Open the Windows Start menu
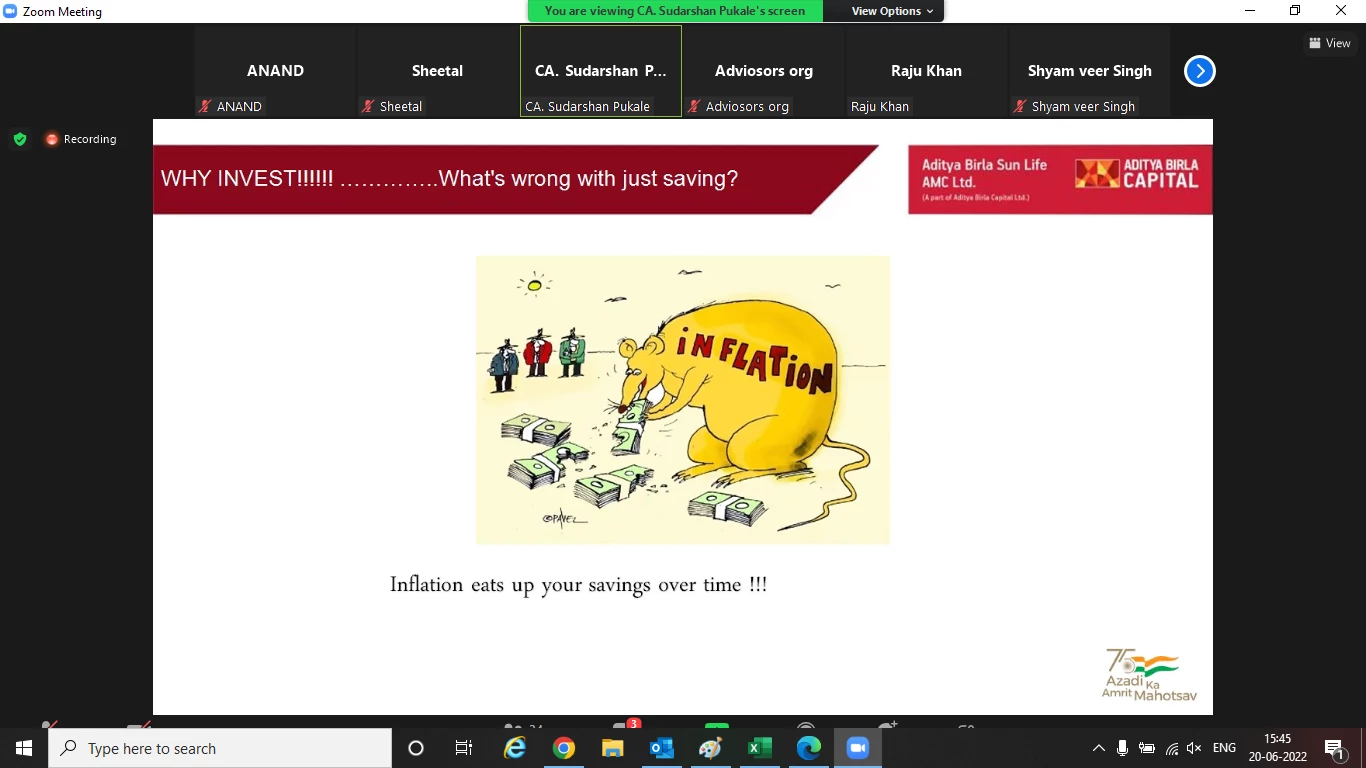The image size is (1366, 768). click(24, 748)
